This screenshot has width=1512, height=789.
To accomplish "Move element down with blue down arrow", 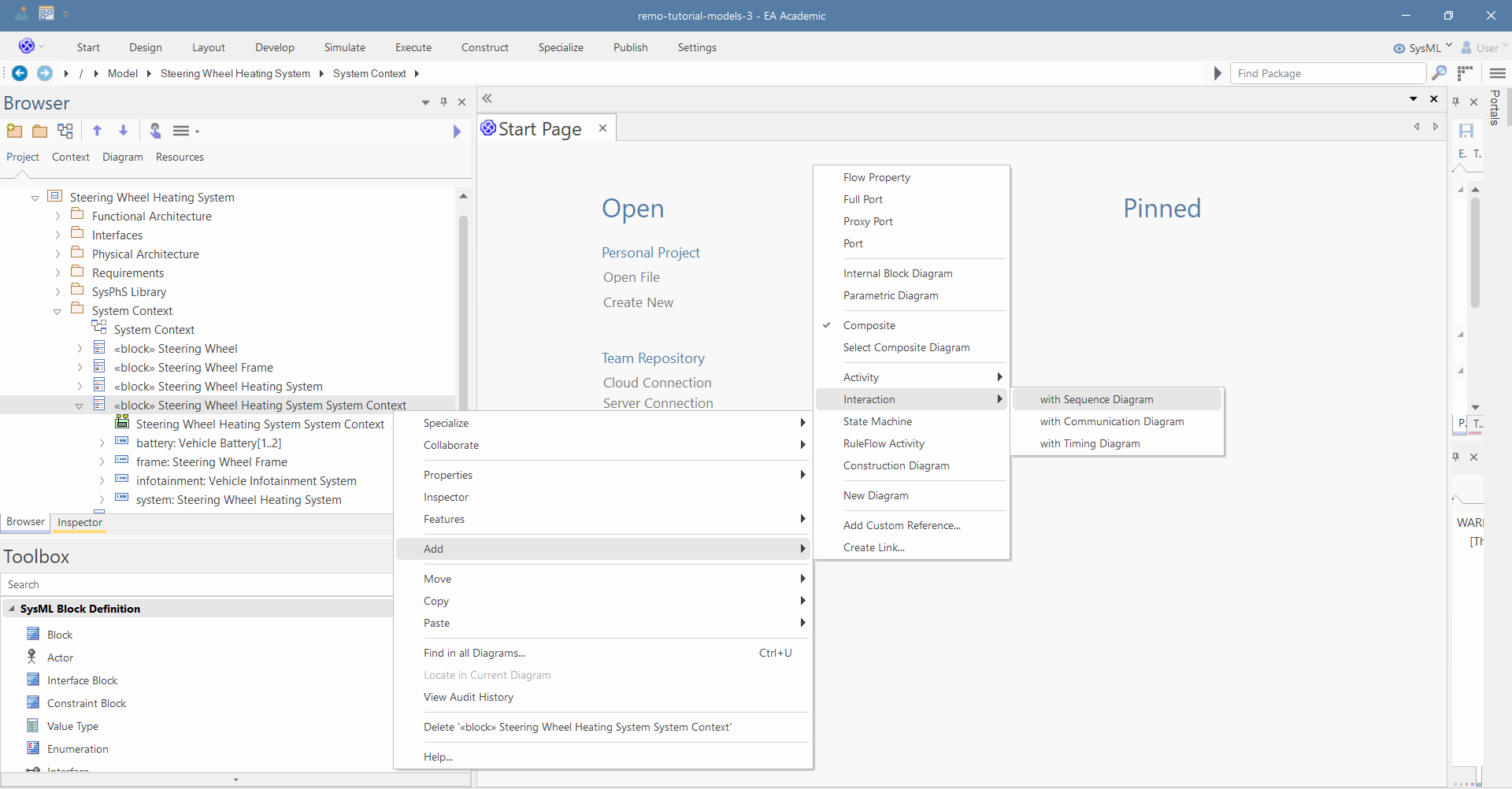I will tap(123, 131).
